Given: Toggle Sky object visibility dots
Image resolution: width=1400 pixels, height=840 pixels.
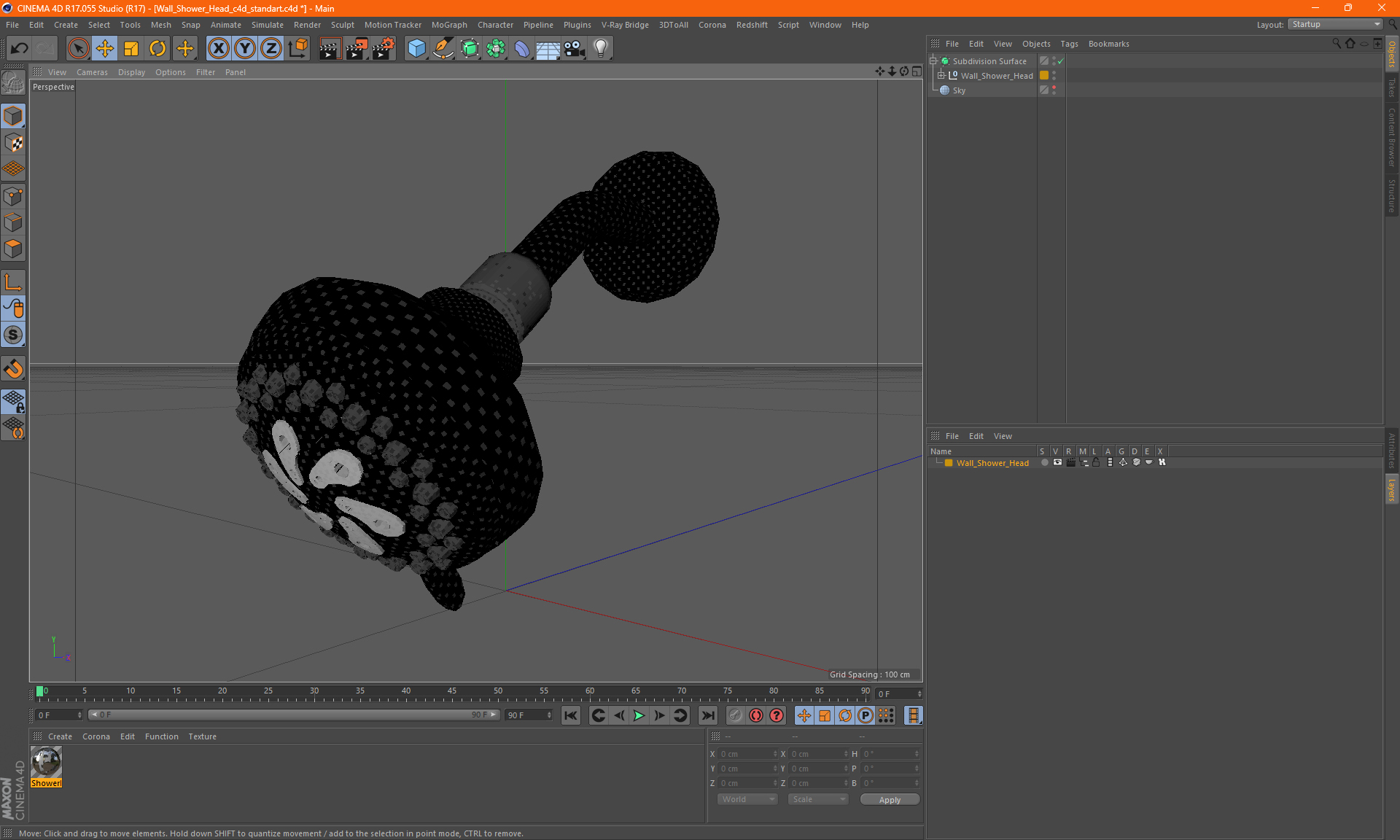Looking at the screenshot, I should (x=1054, y=90).
